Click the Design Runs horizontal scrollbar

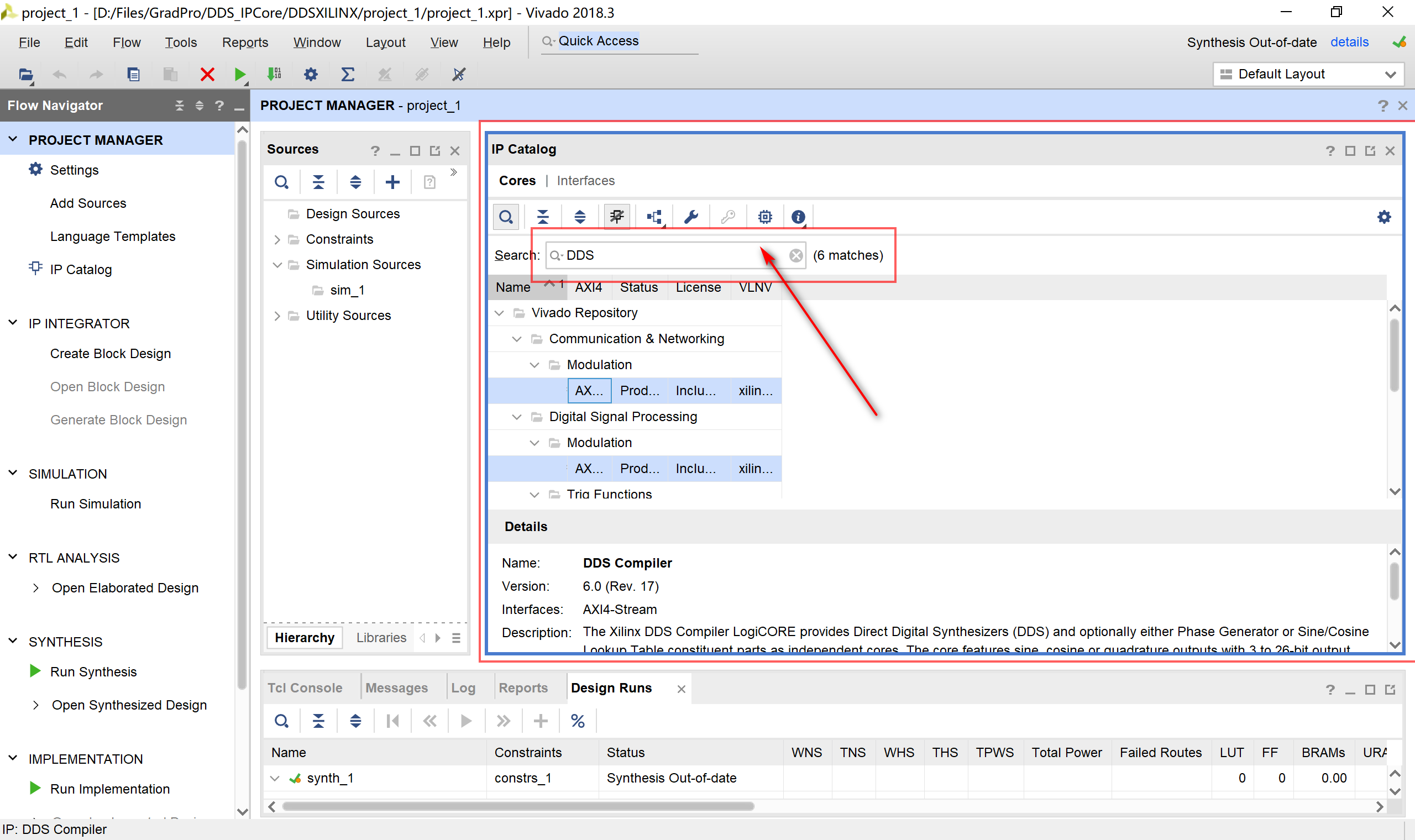(x=517, y=806)
